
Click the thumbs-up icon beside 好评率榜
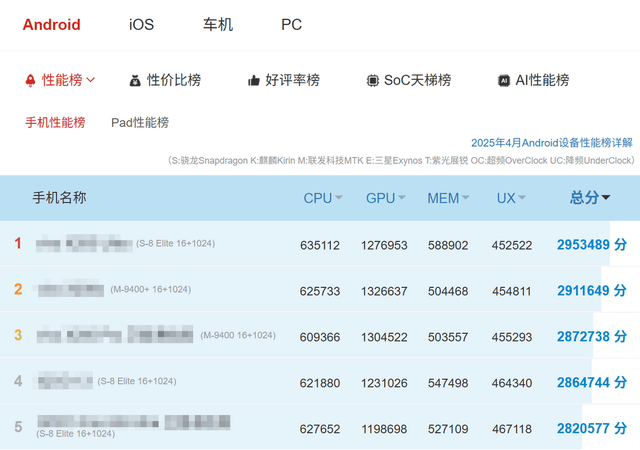coord(254,80)
